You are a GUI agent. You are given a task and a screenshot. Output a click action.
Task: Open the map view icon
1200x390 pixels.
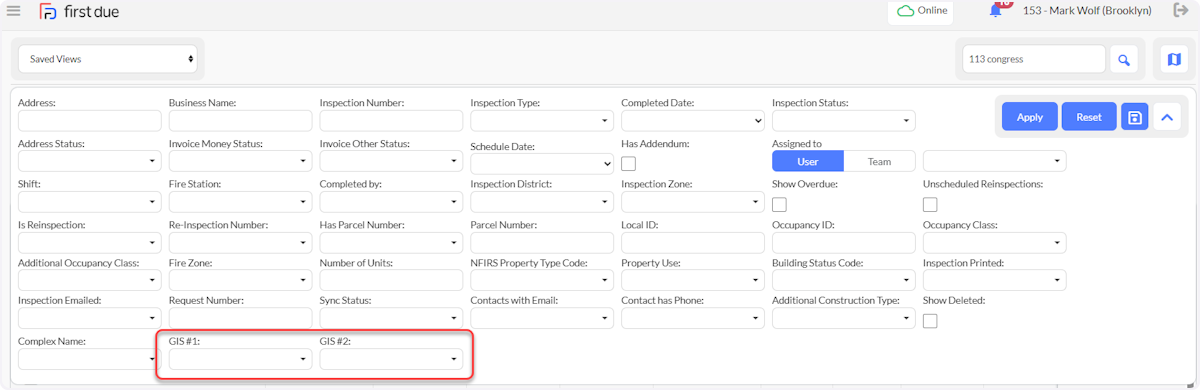pos(1174,60)
